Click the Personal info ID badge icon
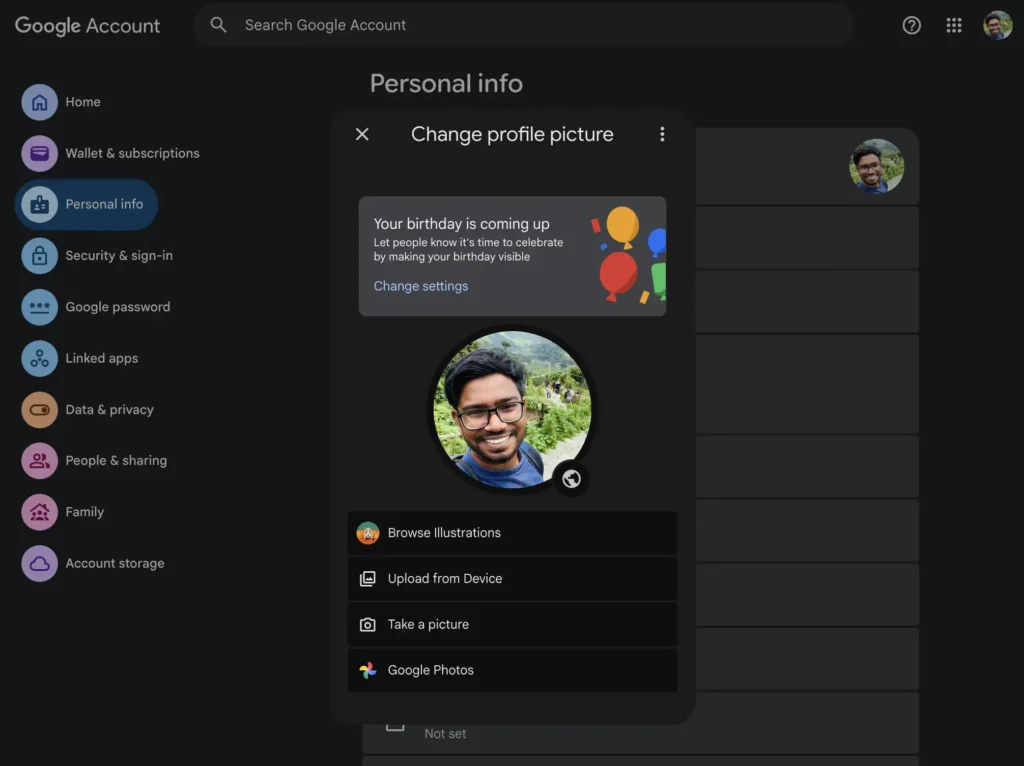1024x766 pixels. [x=39, y=204]
